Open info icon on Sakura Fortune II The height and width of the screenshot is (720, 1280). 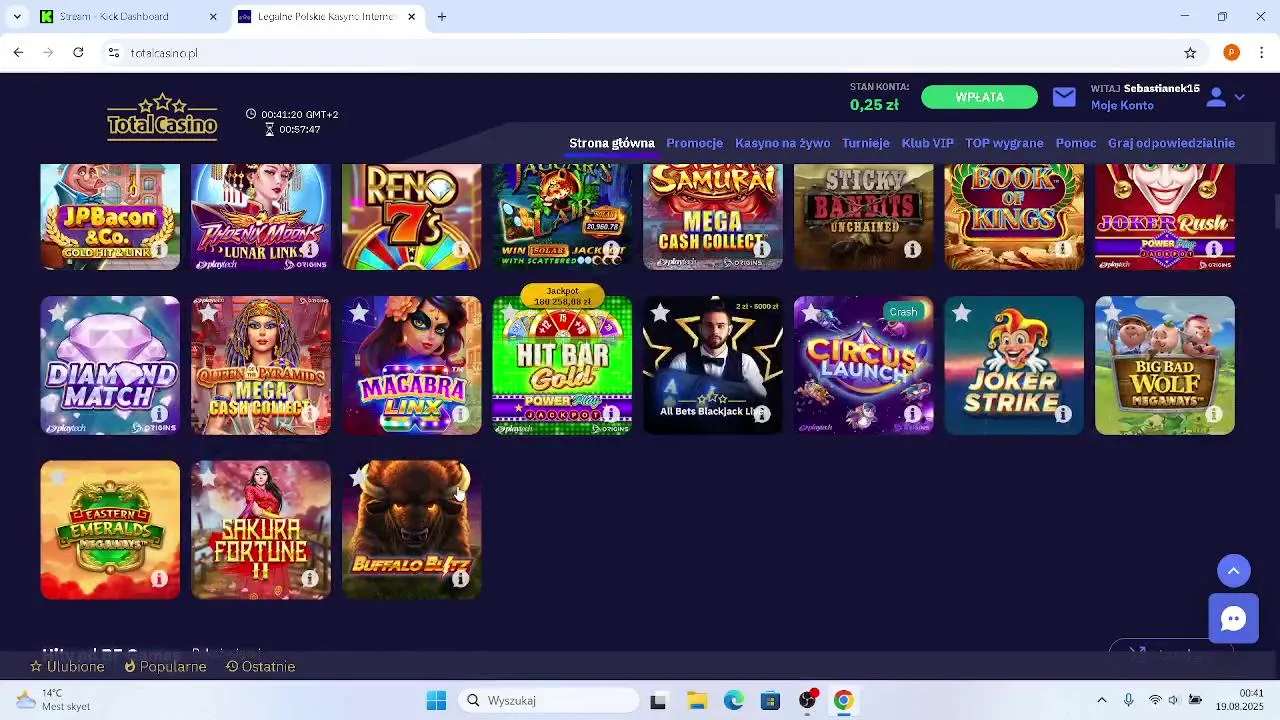pos(310,579)
